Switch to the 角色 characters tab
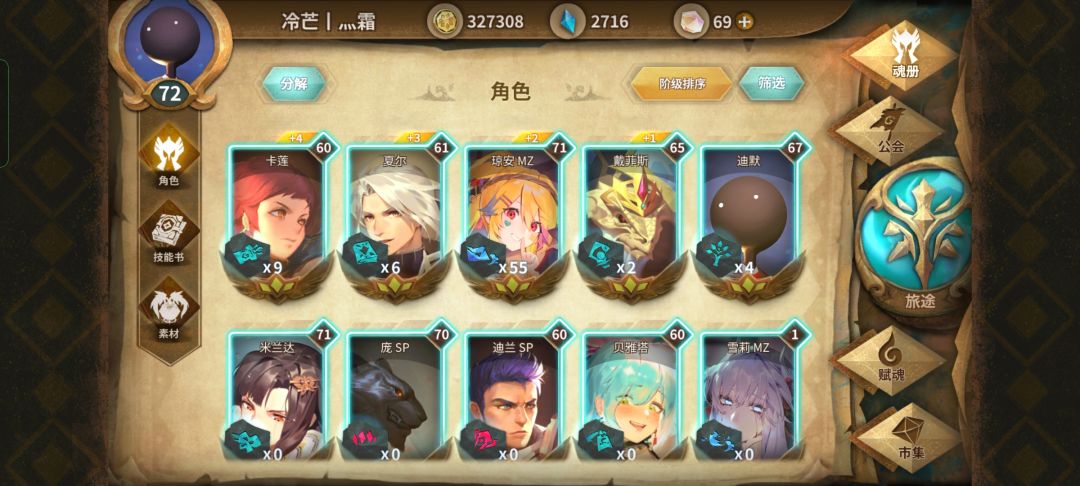The width and height of the screenshot is (1080, 486). click(169, 157)
